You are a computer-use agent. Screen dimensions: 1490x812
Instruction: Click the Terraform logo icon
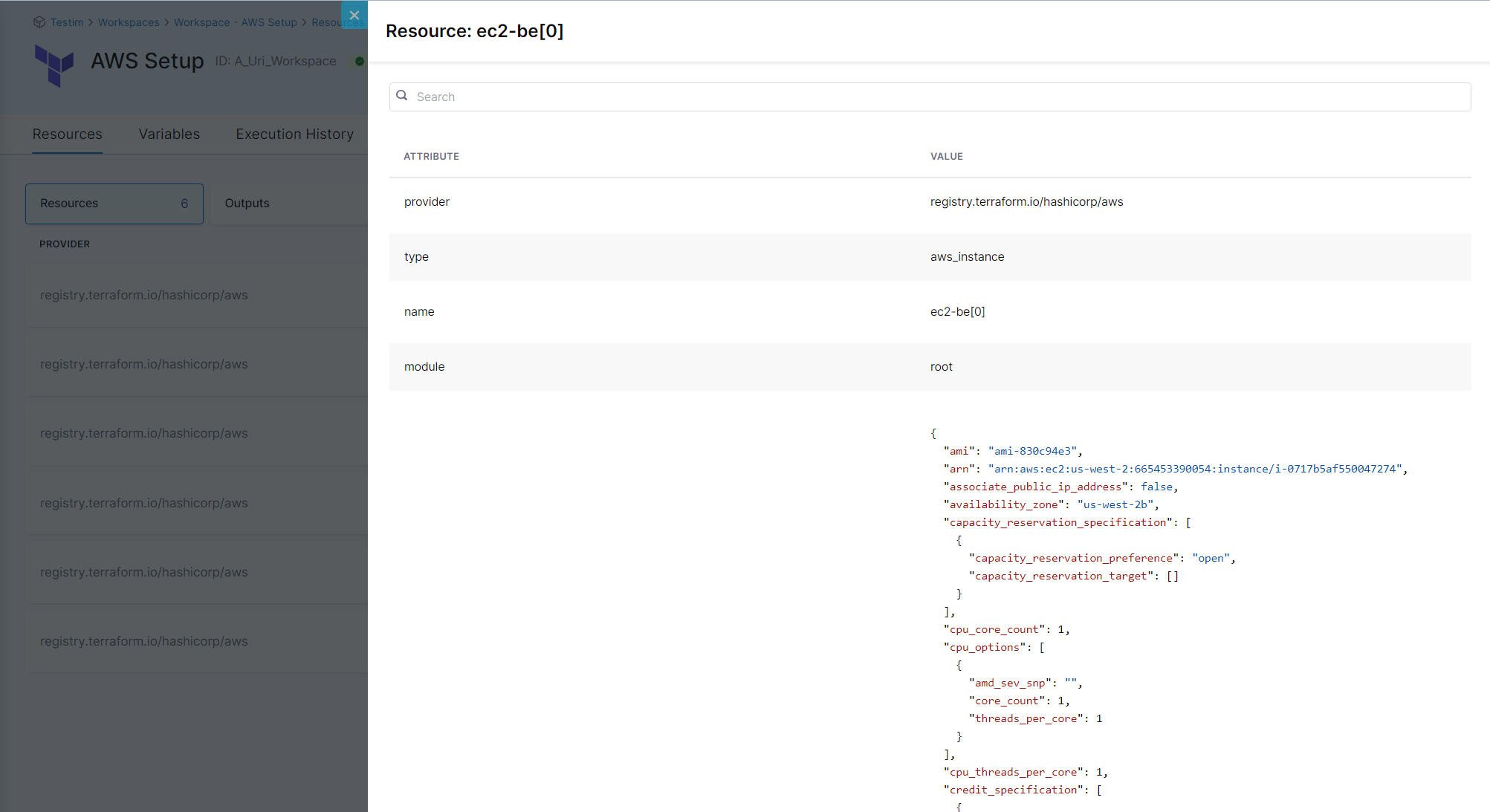click(x=54, y=65)
